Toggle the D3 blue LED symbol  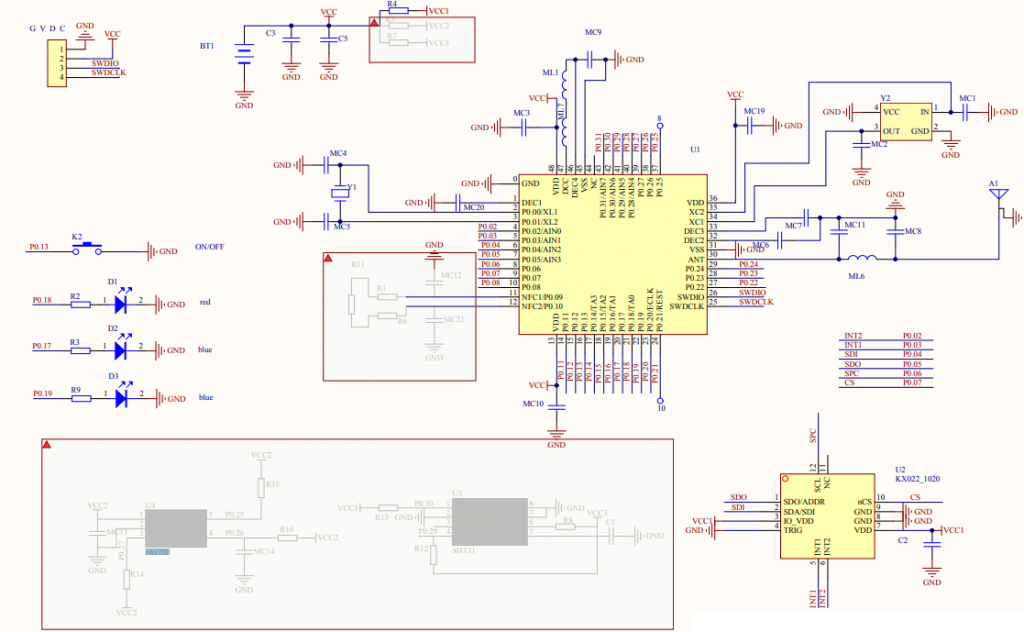119,398
